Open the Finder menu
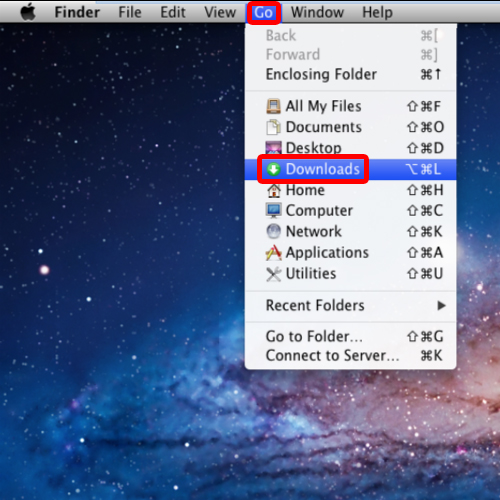 coord(77,12)
